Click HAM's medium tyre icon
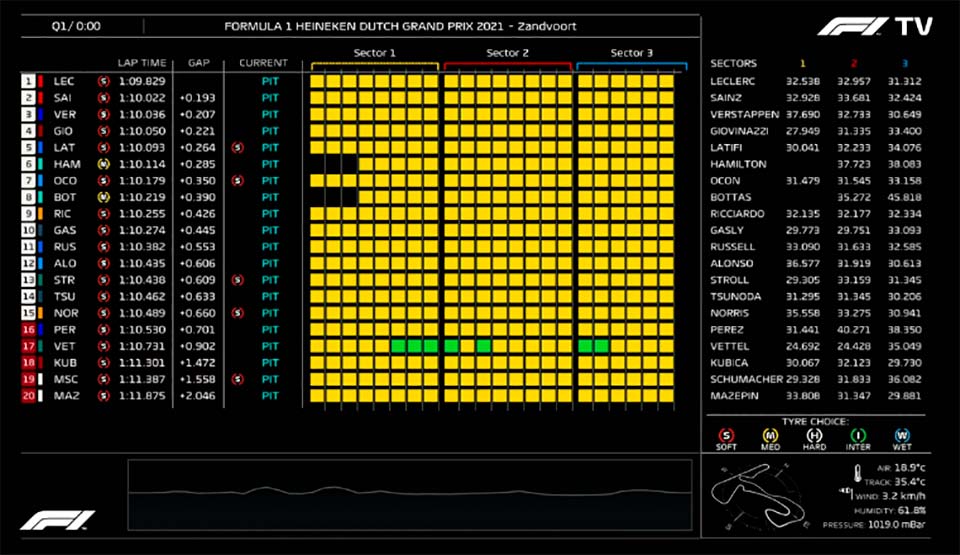The height and width of the screenshot is (555, 960). [103, 164]
